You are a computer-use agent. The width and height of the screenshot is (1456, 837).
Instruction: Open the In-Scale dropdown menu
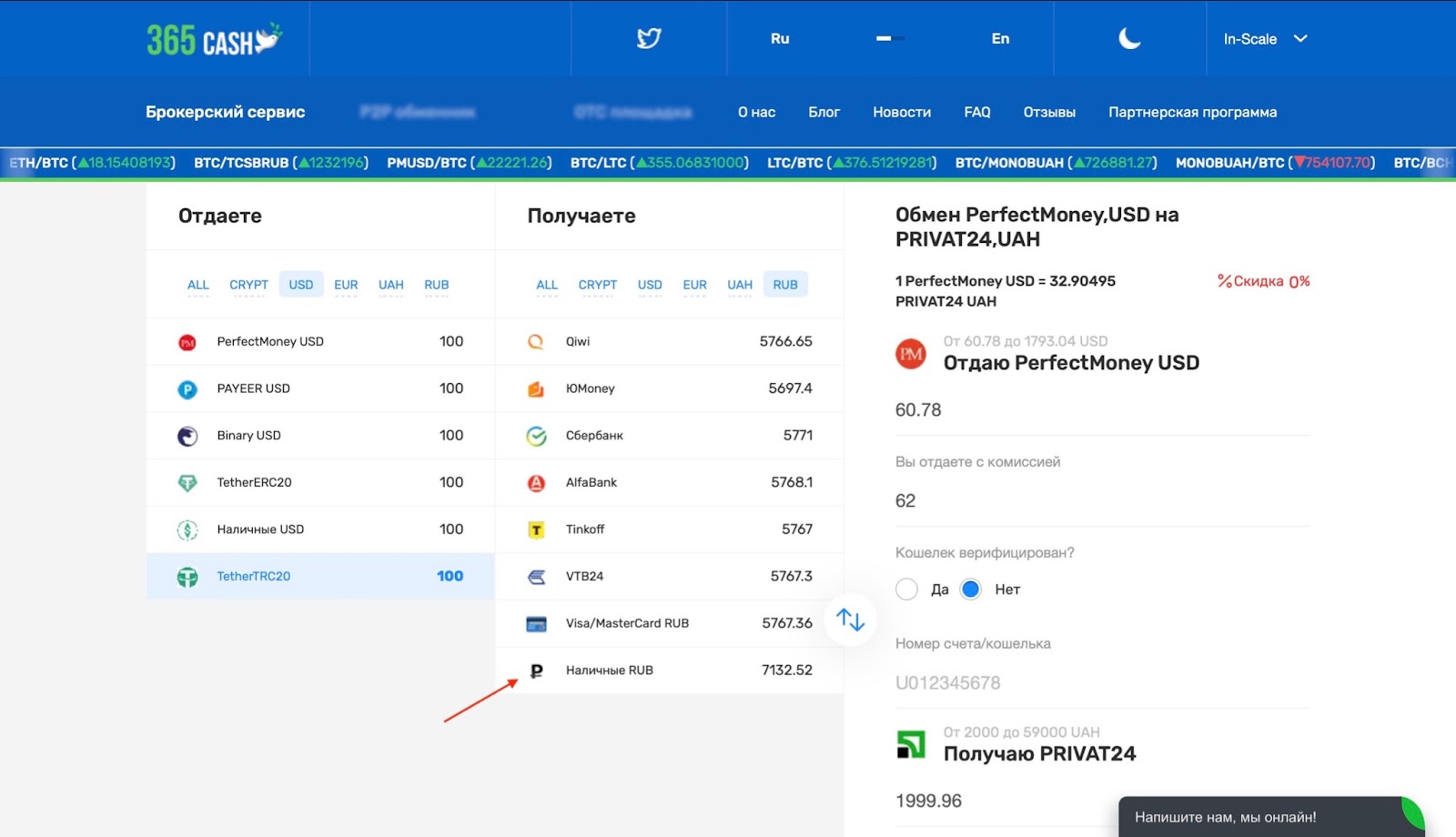1264,38
